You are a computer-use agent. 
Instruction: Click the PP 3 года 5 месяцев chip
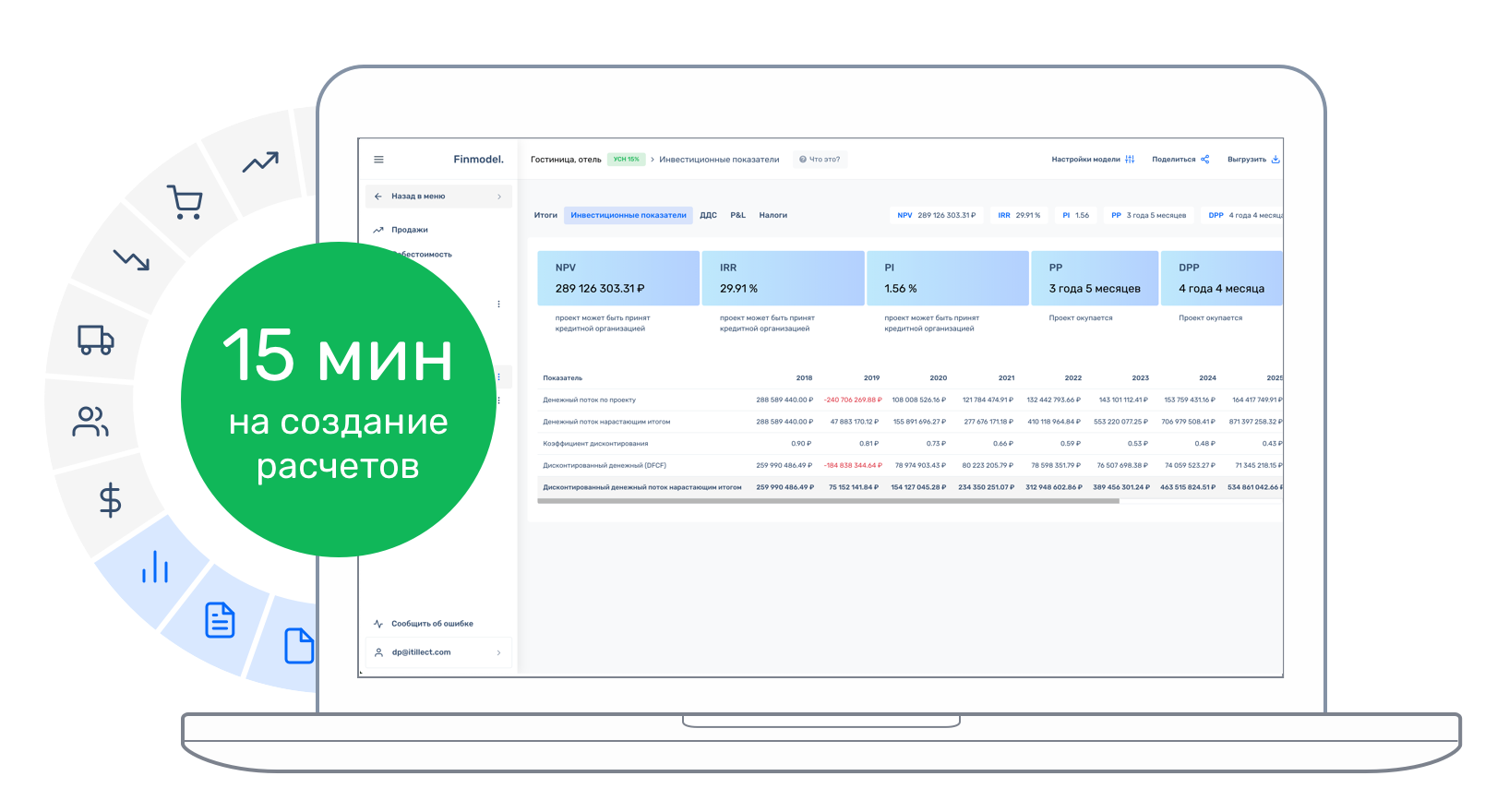(x=1149, y=215)
